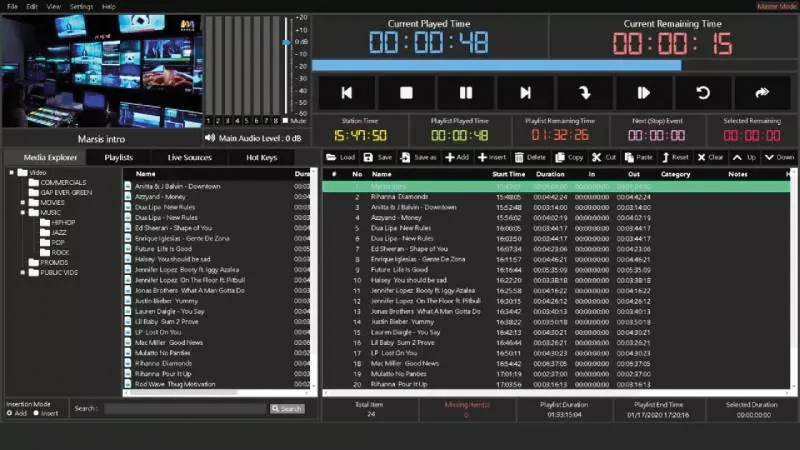Click the search magnifier Search button
800x450 pixels.
pyautogui.click(x=287, y=409)
